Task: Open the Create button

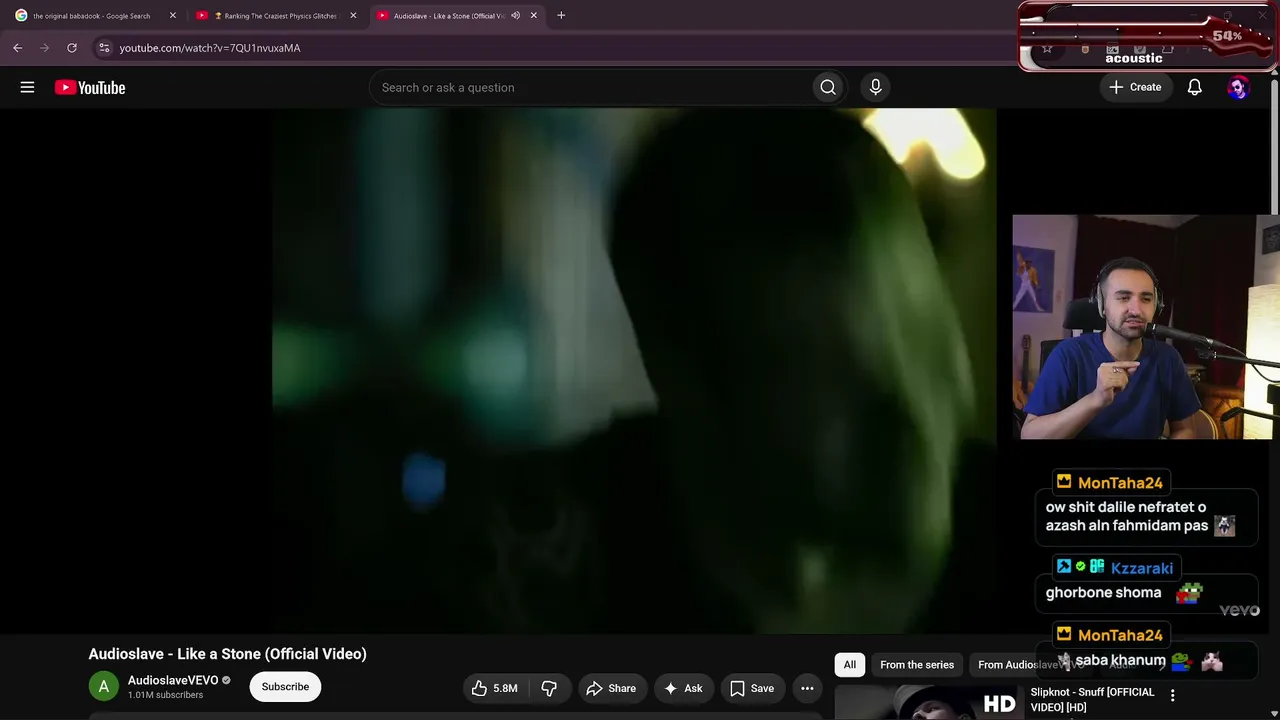Action: [x=1135, y=87]
